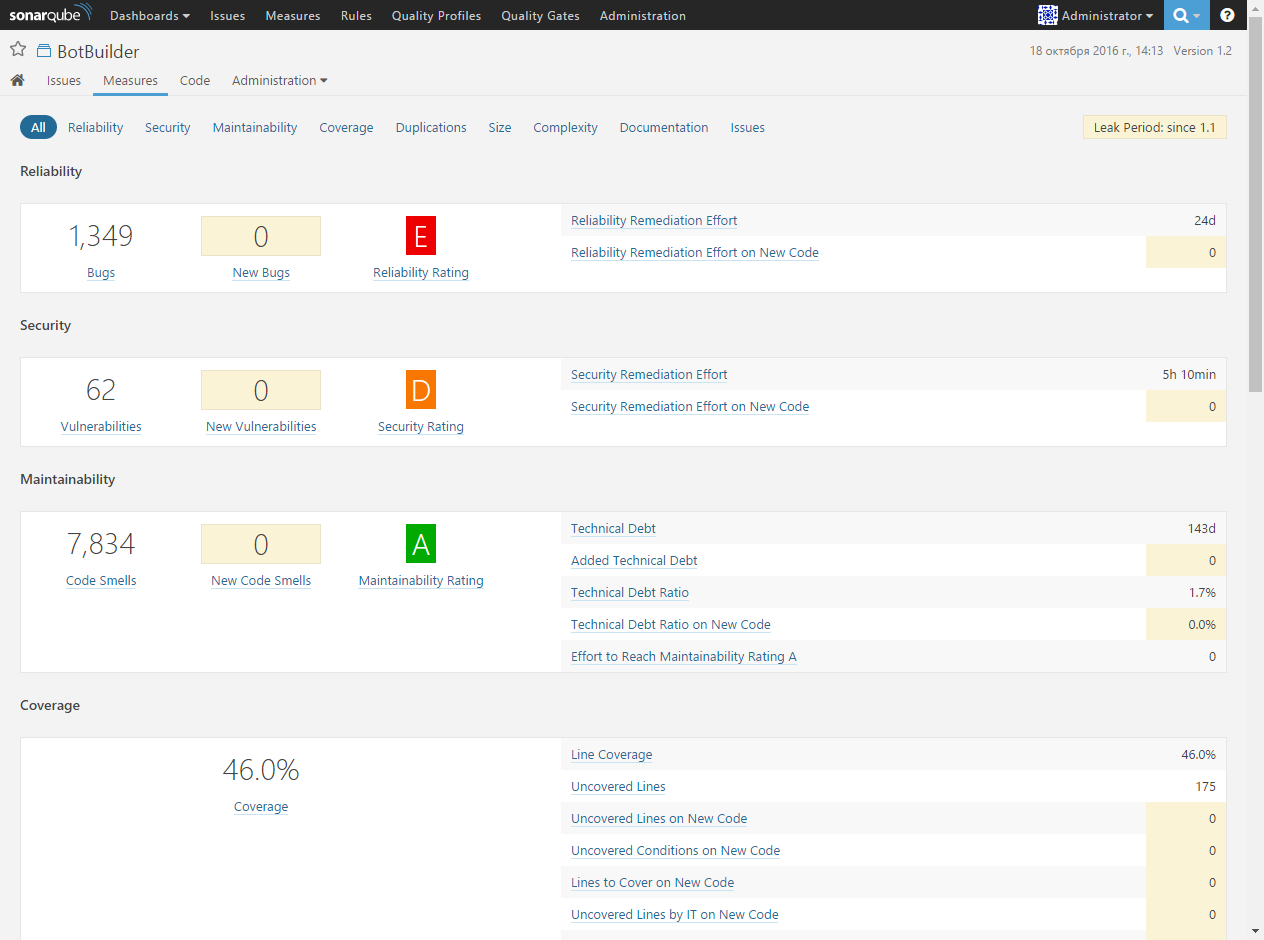This screenshot has height=940, width=1264.
Task: Open Quality Gates from the top menu
Action: (540, 15)
